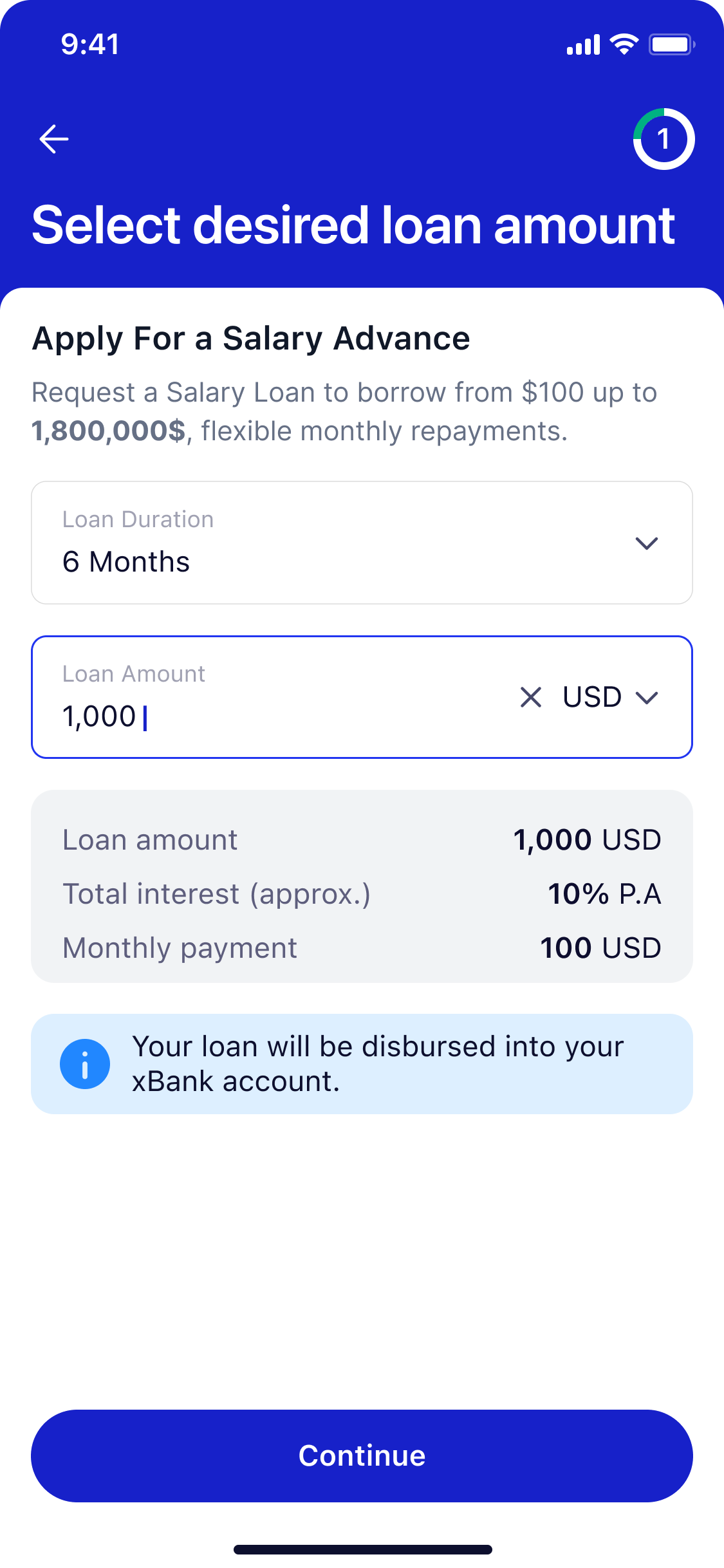The height and width of the screenshot is (1568, 724).
Task: Tap the blue info icon
Action: [85, 1064]
